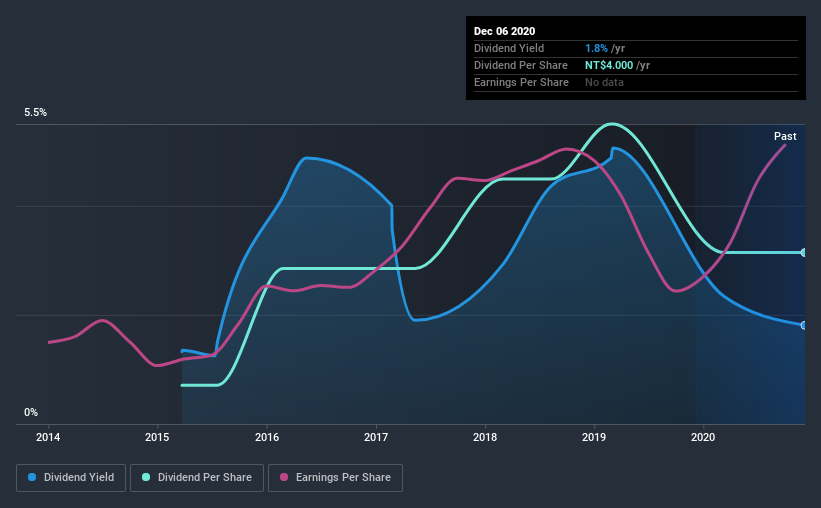
Task: Click the Dividend Yield endpoint marker
Action: (x=803, y=325)
